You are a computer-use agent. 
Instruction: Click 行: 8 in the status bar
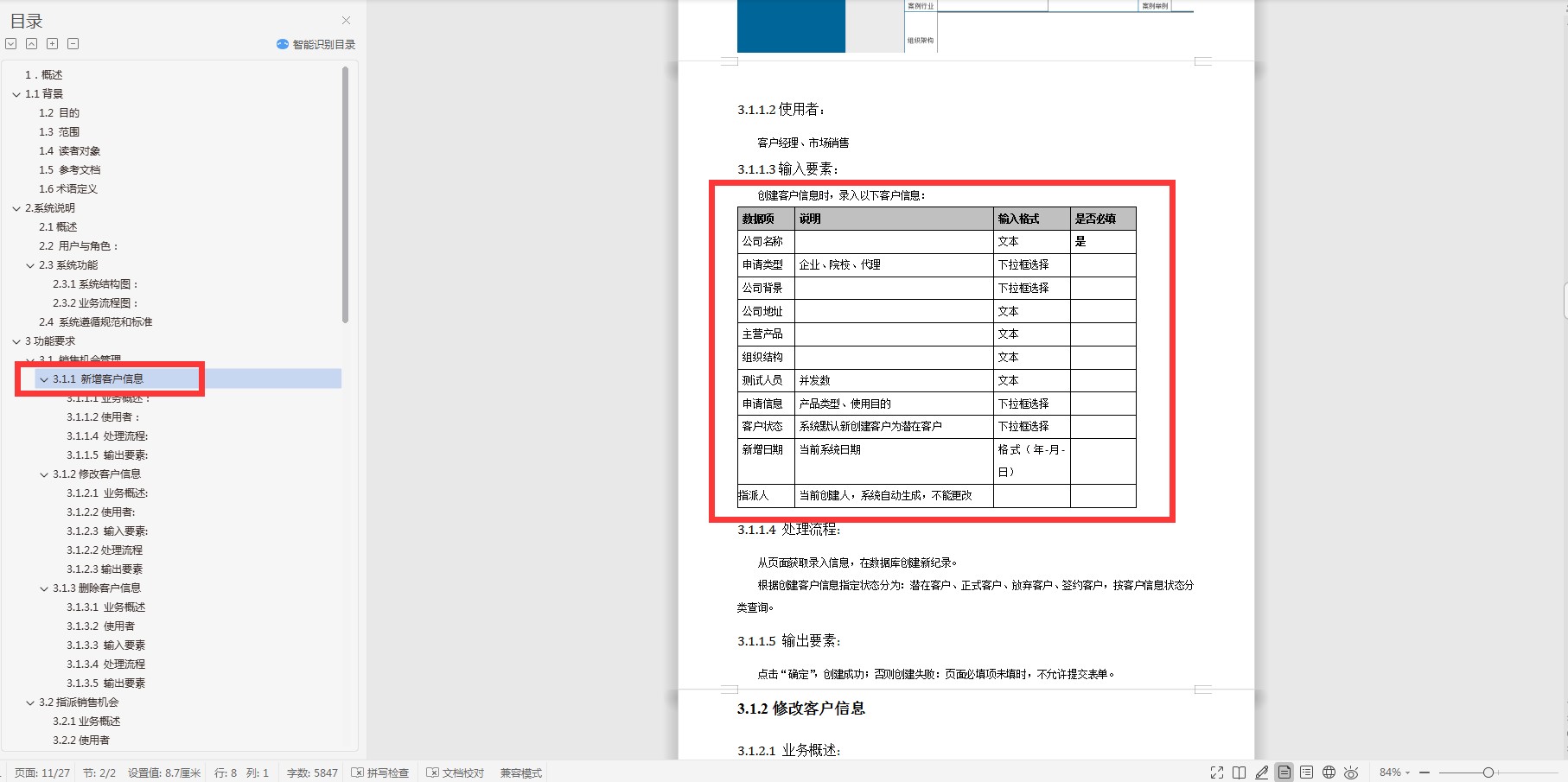tap(226, 772)
